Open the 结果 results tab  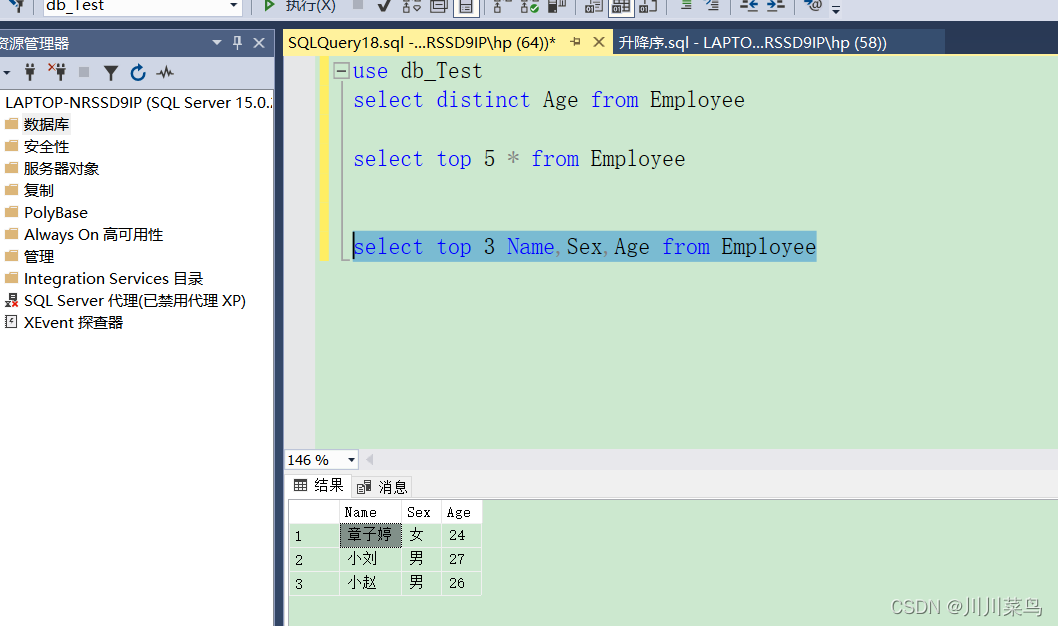[319, 486]
